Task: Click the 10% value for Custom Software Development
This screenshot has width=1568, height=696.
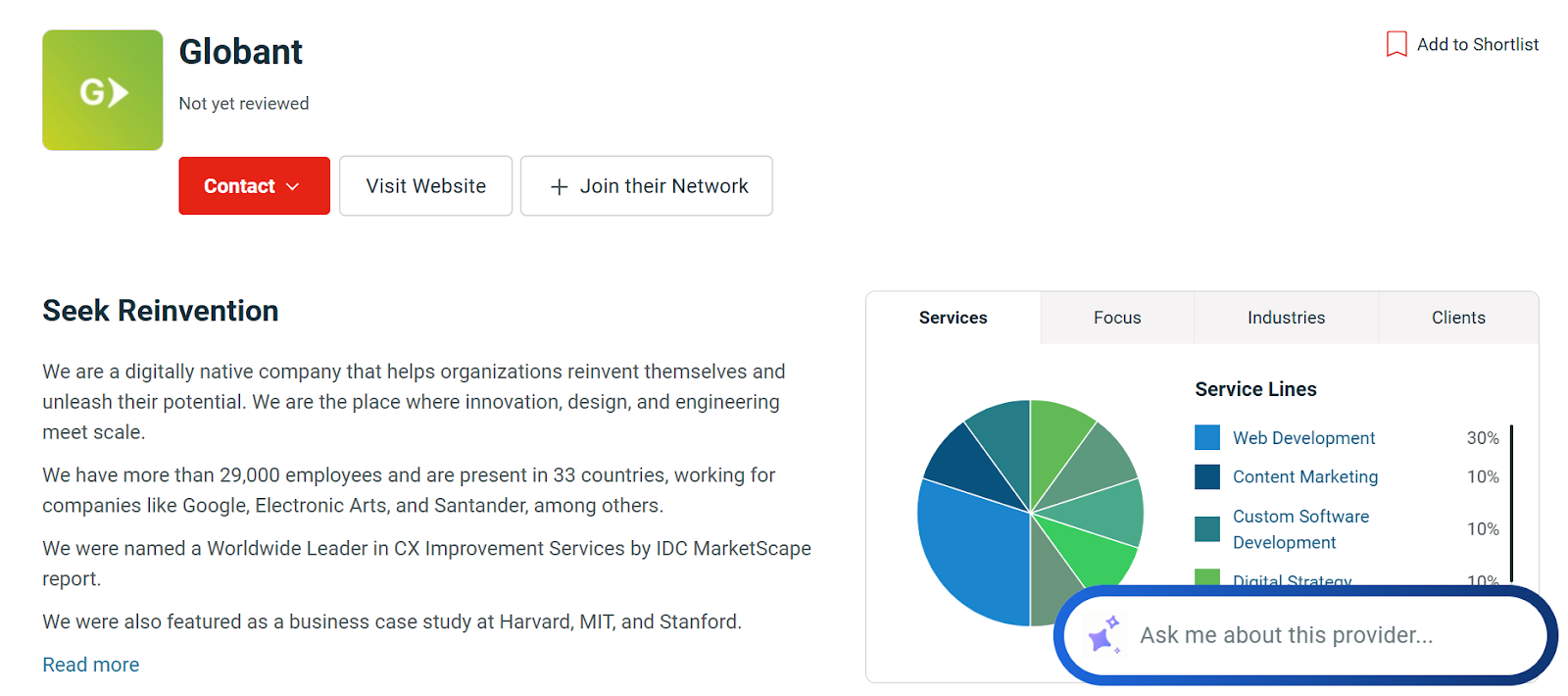Action: (x=1483, y=529)
